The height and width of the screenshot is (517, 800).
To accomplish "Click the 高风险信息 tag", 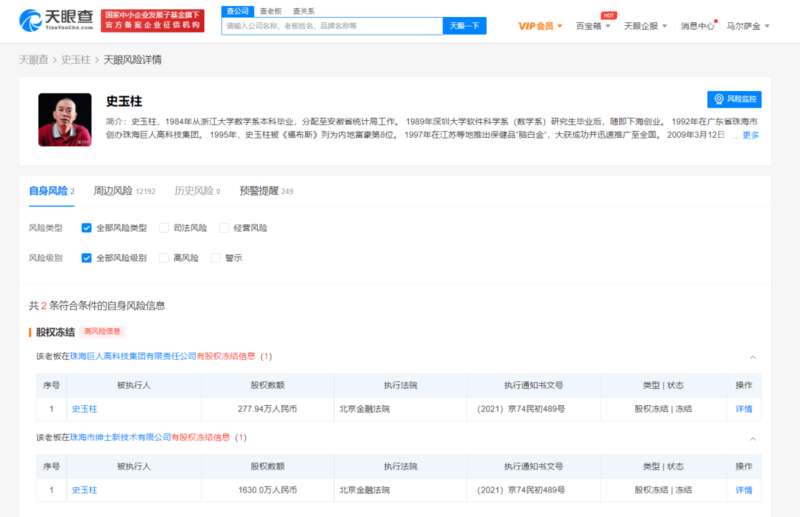I will click(103, 331).
